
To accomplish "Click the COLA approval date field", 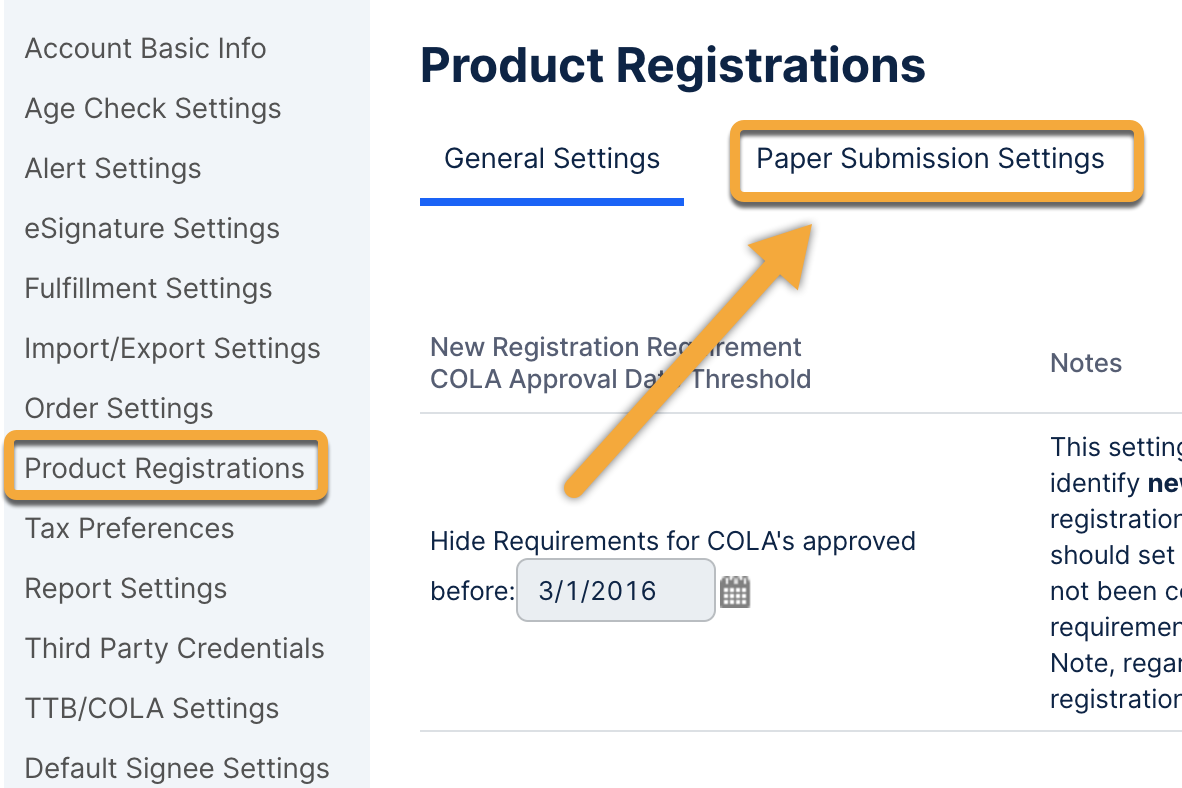I will coord(614,590).
